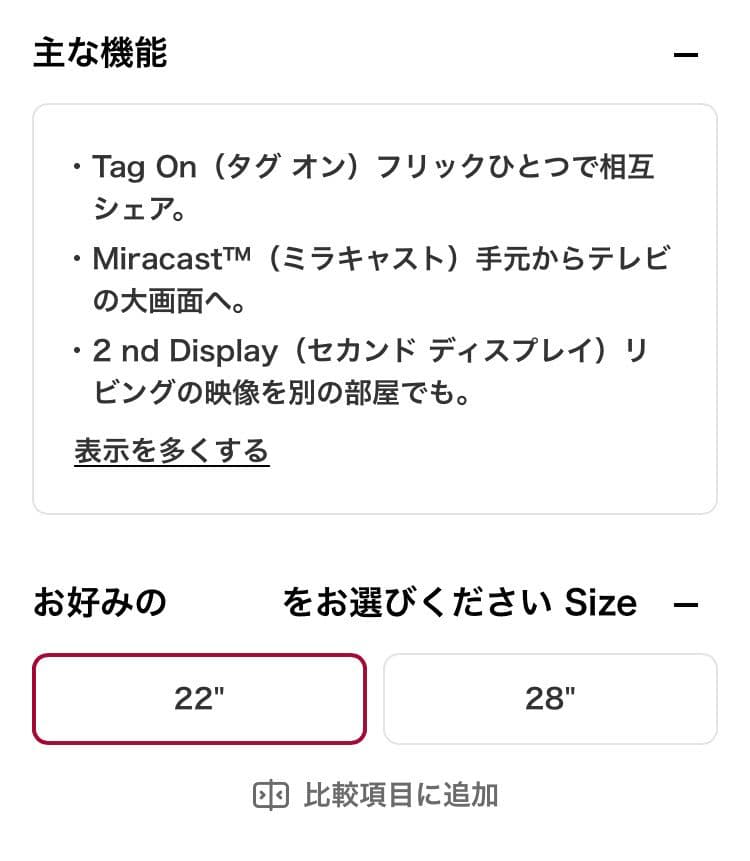Screen dimensions: 750x861
Task: Click the split-panel comparison icon at the bottom
Action: [x=271, y=796]
